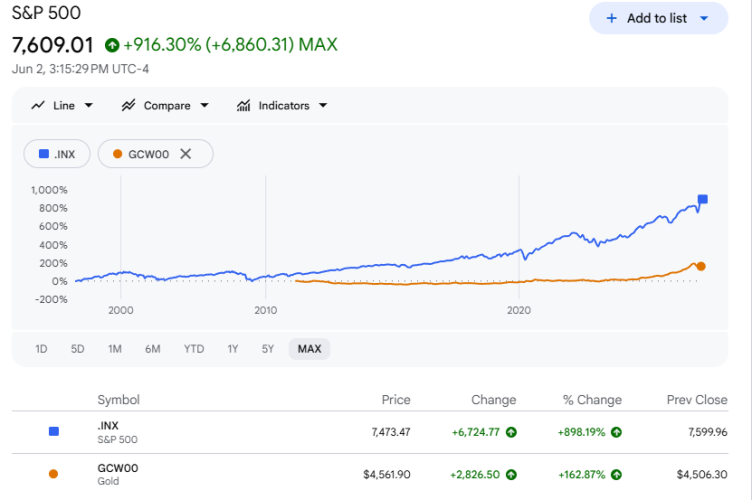
Task: Click the blue square in the .INX table row
Action: pos(54,431)
